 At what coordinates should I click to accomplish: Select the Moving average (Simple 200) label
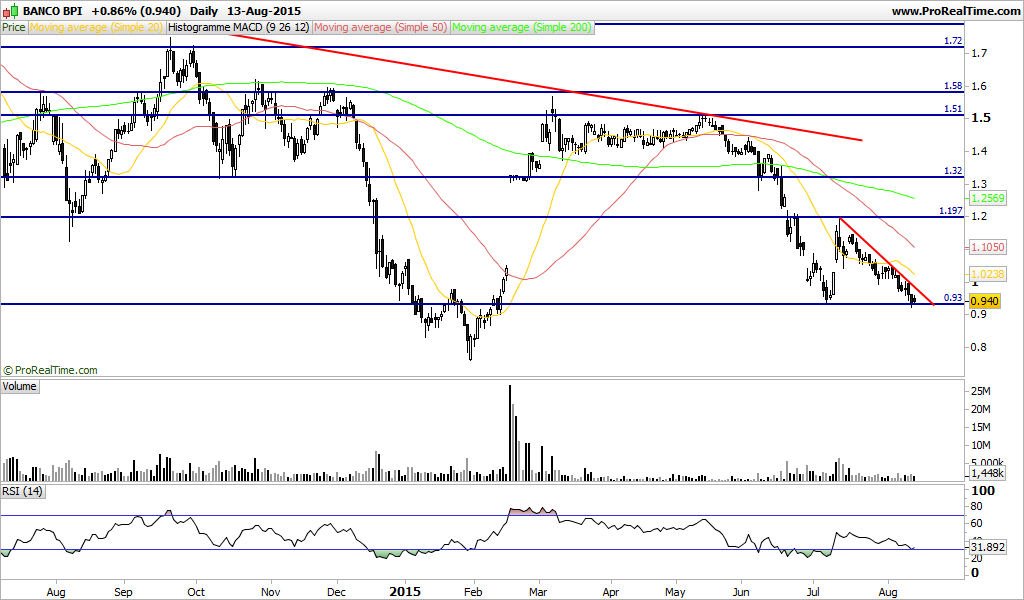[522, 27]
